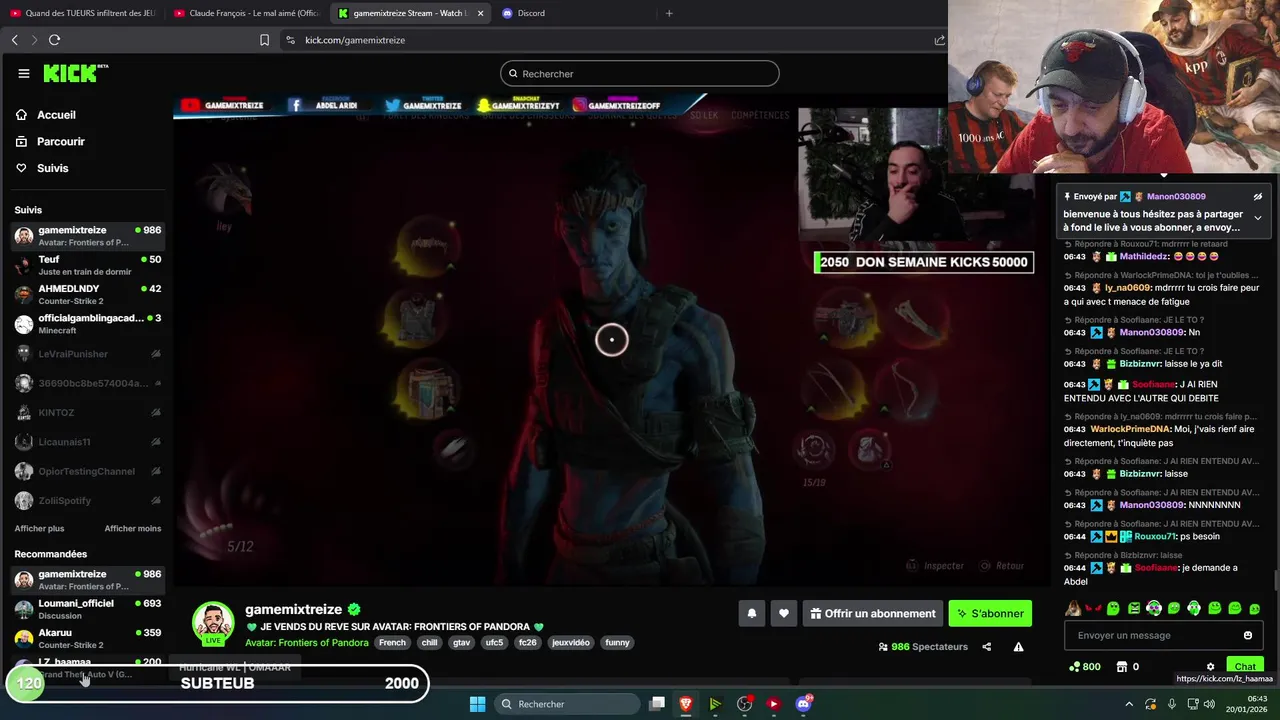Image resolution: width=1280 pixels, height=720 pixels.
Task: Toggle the follow heart button
Action: (x=784, y=614)
